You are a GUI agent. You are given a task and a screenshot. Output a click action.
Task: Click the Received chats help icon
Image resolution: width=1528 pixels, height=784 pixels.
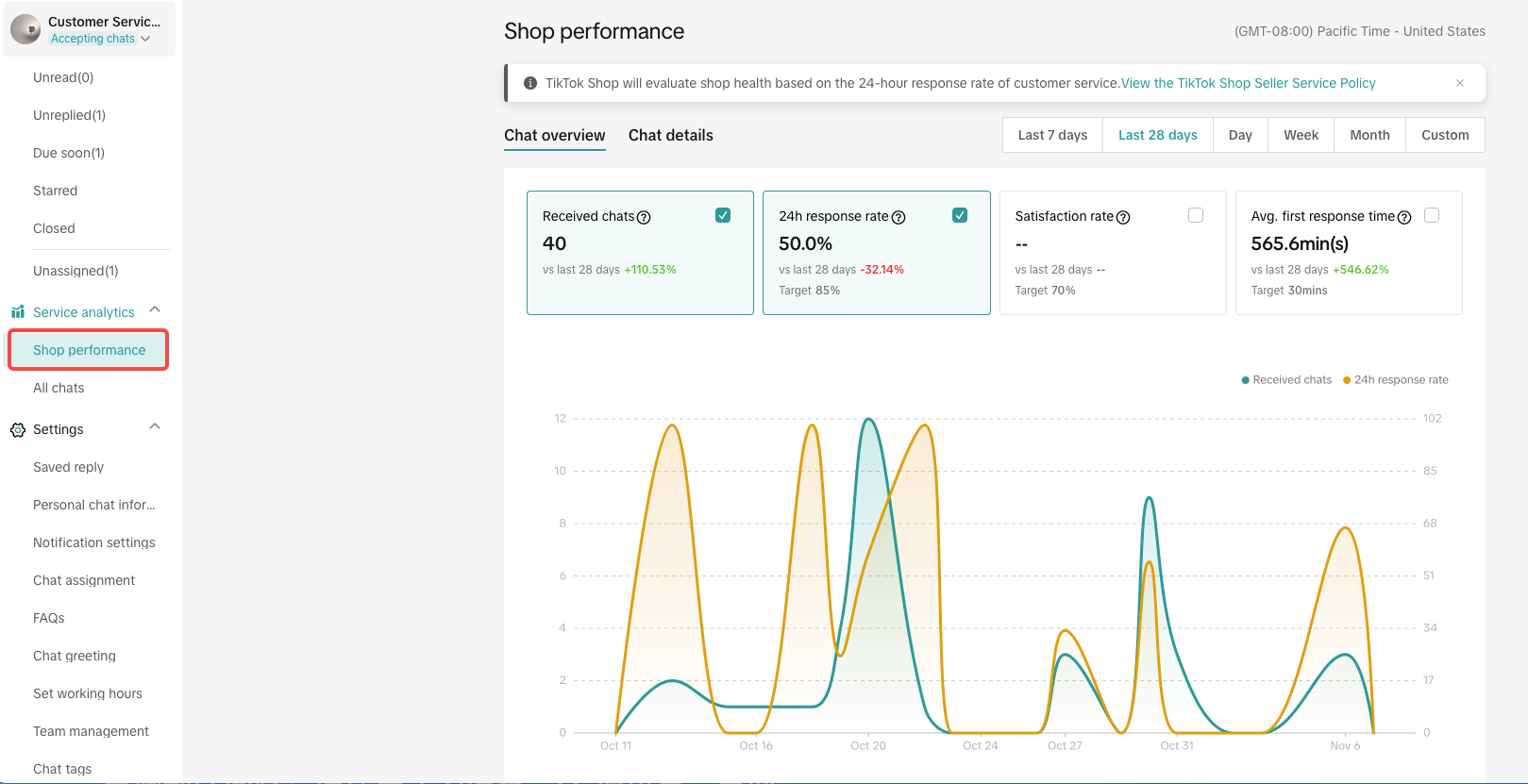tap(644, 217)
